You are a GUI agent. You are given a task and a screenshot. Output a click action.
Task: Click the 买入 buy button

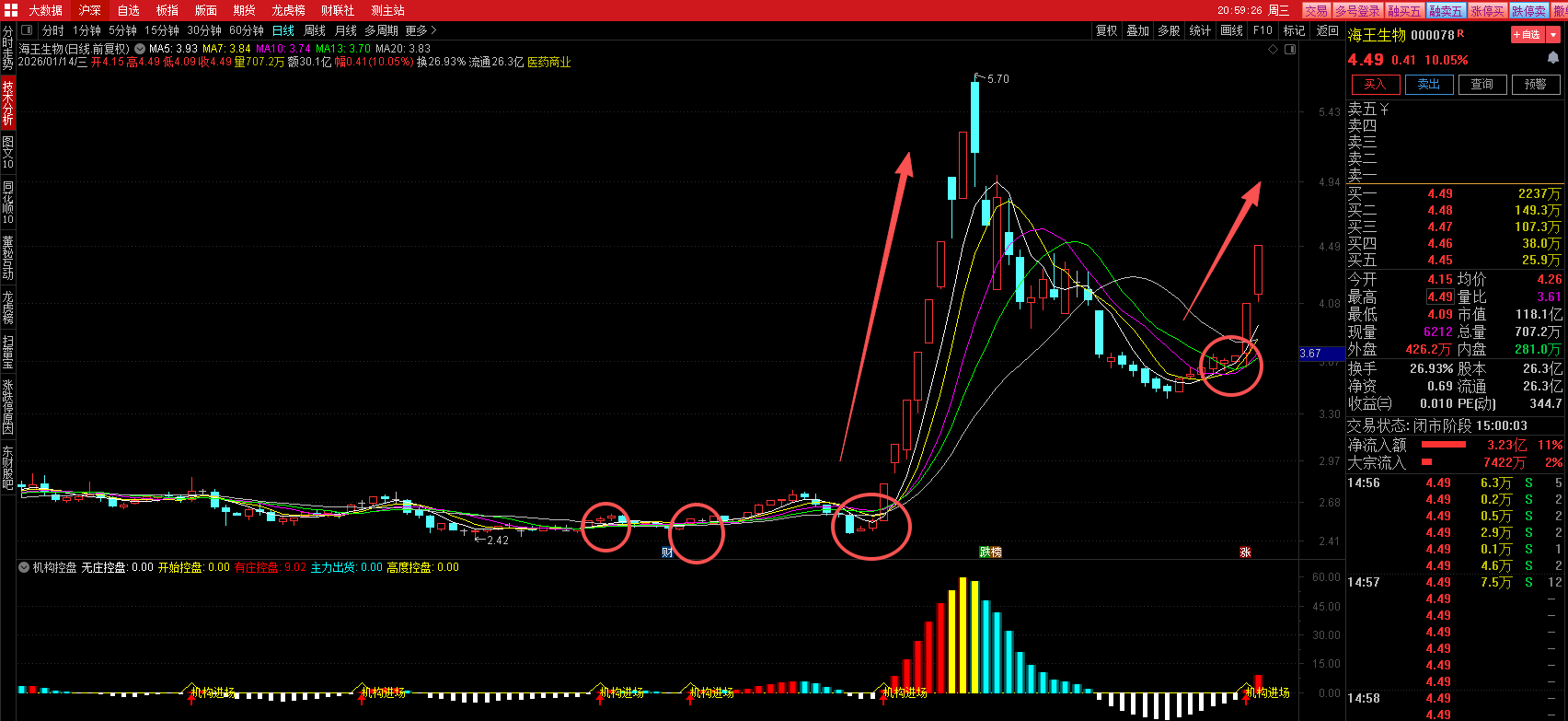click(1375, 85)
